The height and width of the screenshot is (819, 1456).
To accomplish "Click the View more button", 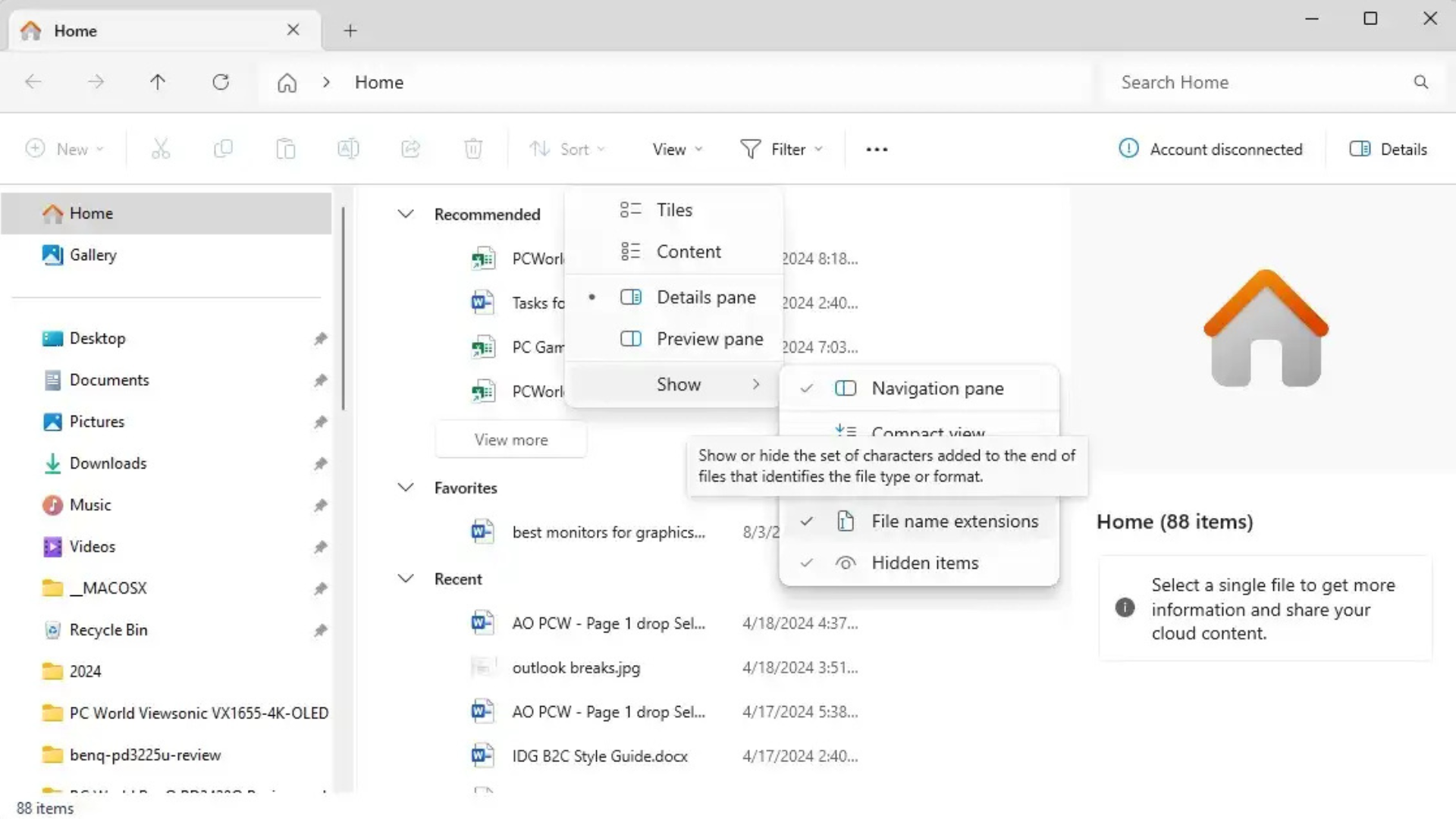I will (510, 440).
